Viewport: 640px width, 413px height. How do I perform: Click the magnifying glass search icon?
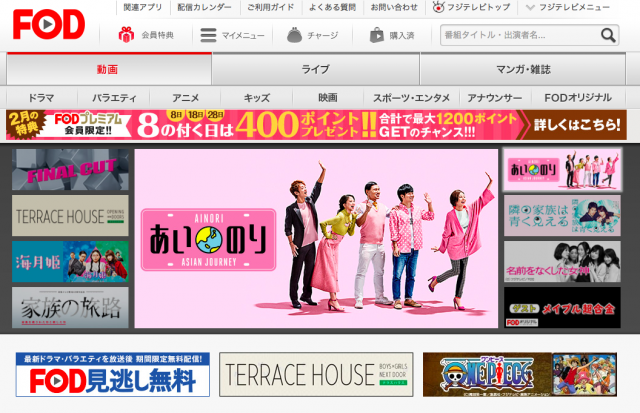(x=608, y=35)
